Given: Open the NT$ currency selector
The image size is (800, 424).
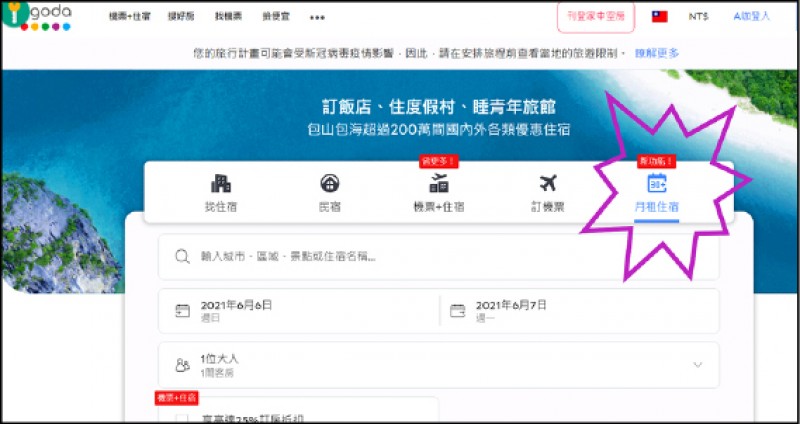Looking at the screenshot, I should pos(698,17).
